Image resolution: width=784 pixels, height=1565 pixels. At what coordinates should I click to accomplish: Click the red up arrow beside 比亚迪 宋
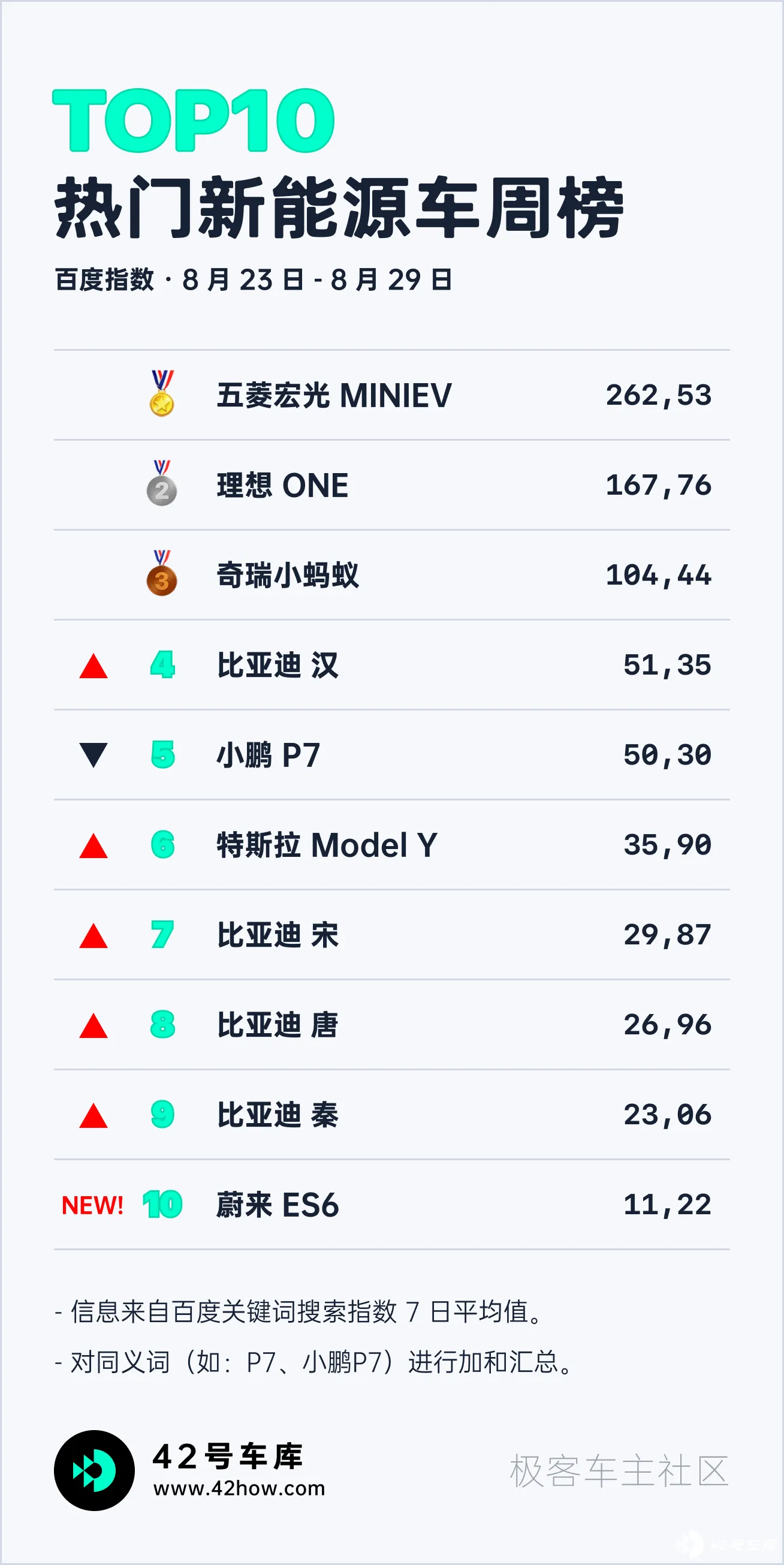pyautogui.click(x=94, y=936)
